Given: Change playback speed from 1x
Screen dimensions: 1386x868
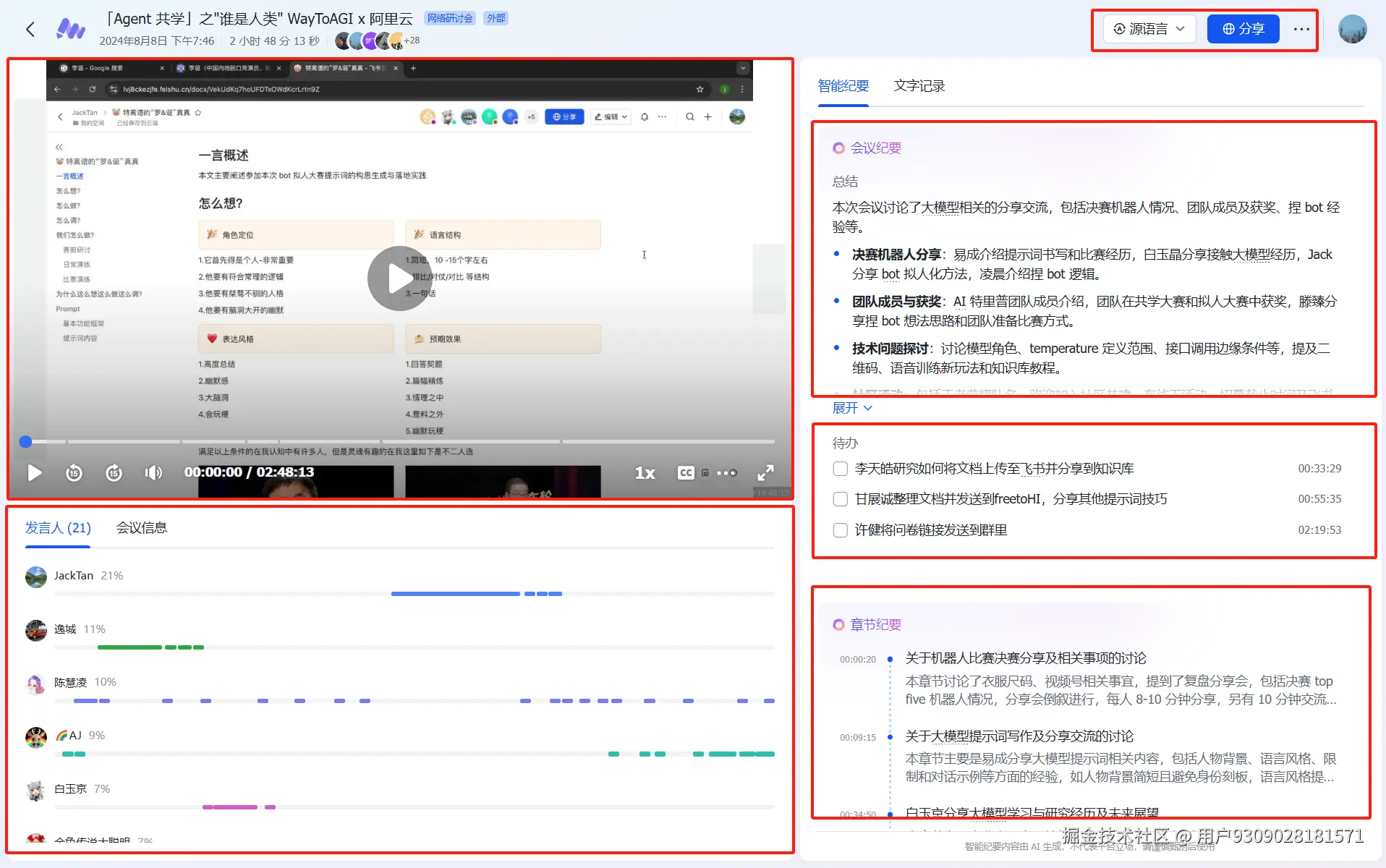Looking at the screenshot, I should click(x=645, y=473).
